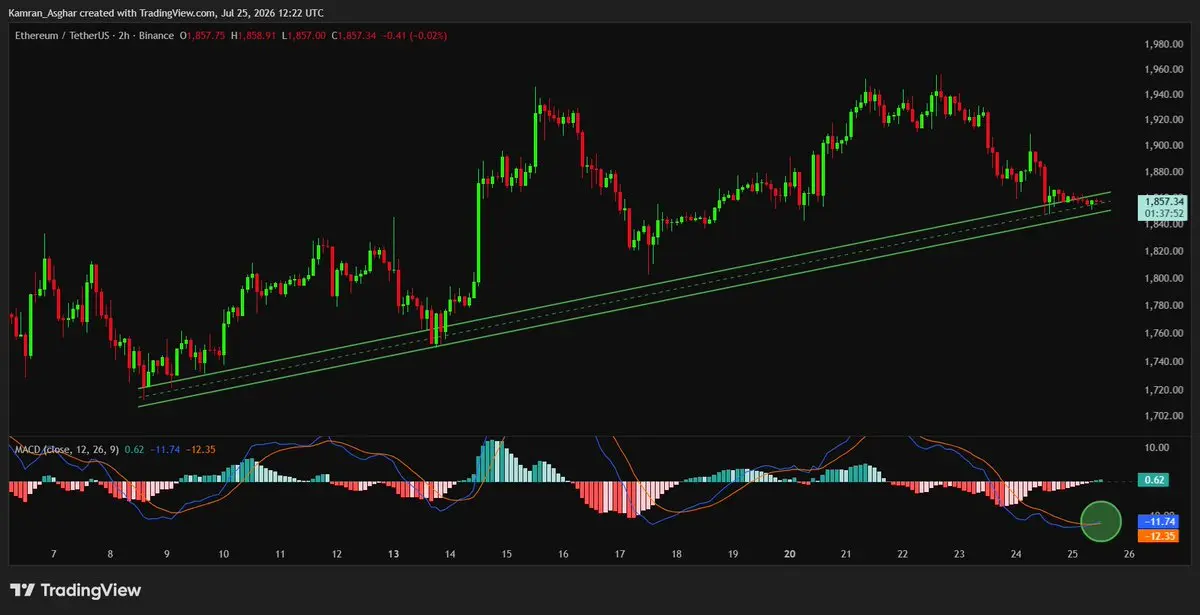Click the 1,760.00 price axis label

click(x=1164, y=334)
